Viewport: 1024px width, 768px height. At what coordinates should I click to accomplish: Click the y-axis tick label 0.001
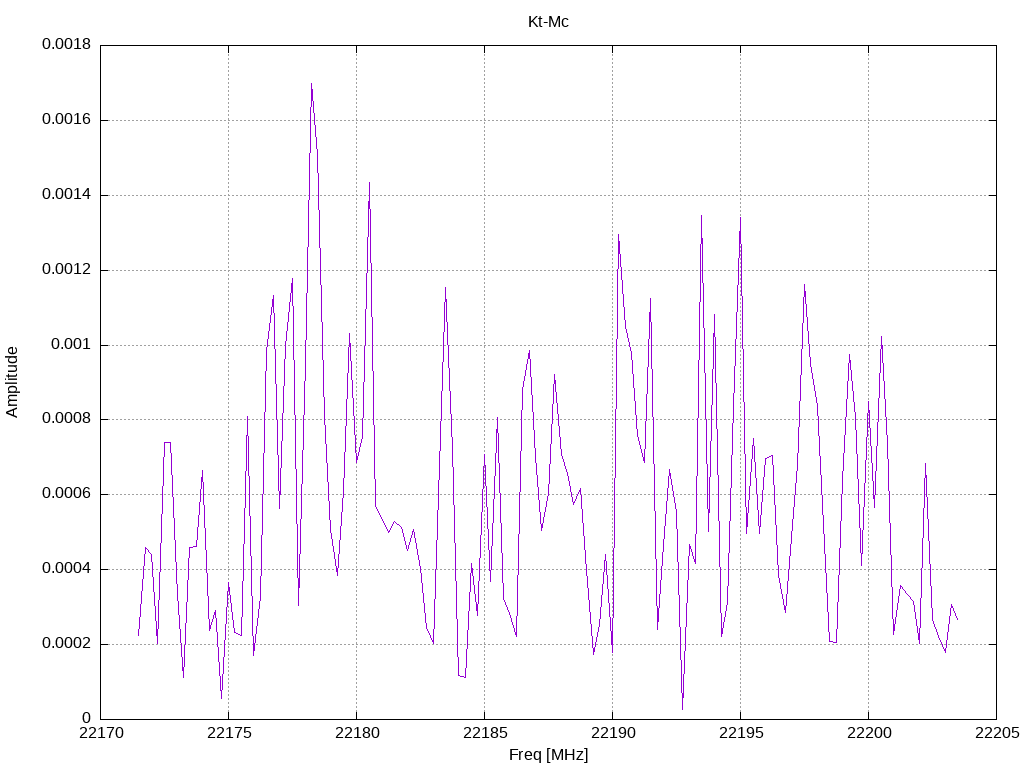click(71, 344)
